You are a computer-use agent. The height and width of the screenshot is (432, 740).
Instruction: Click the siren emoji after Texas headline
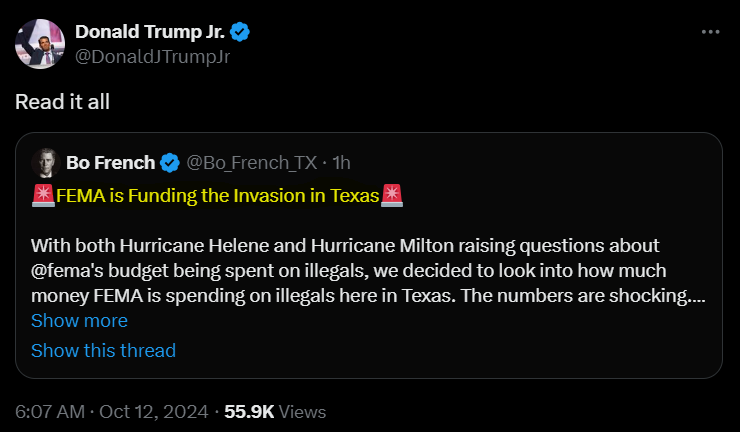coord(392,194)
